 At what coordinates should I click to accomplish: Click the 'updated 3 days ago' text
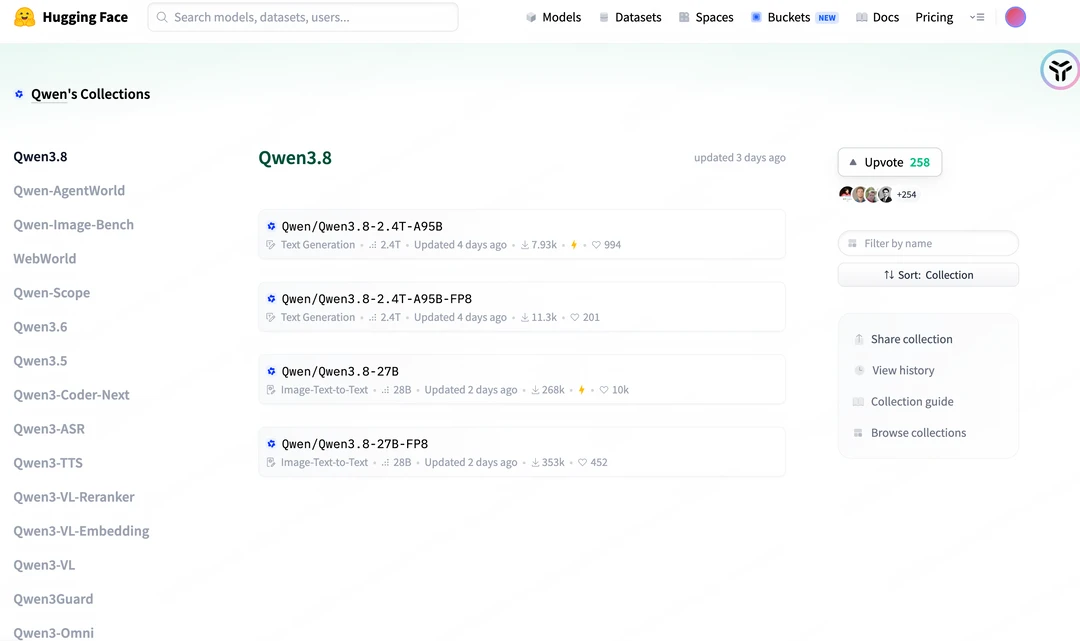(x=740, y=158)
